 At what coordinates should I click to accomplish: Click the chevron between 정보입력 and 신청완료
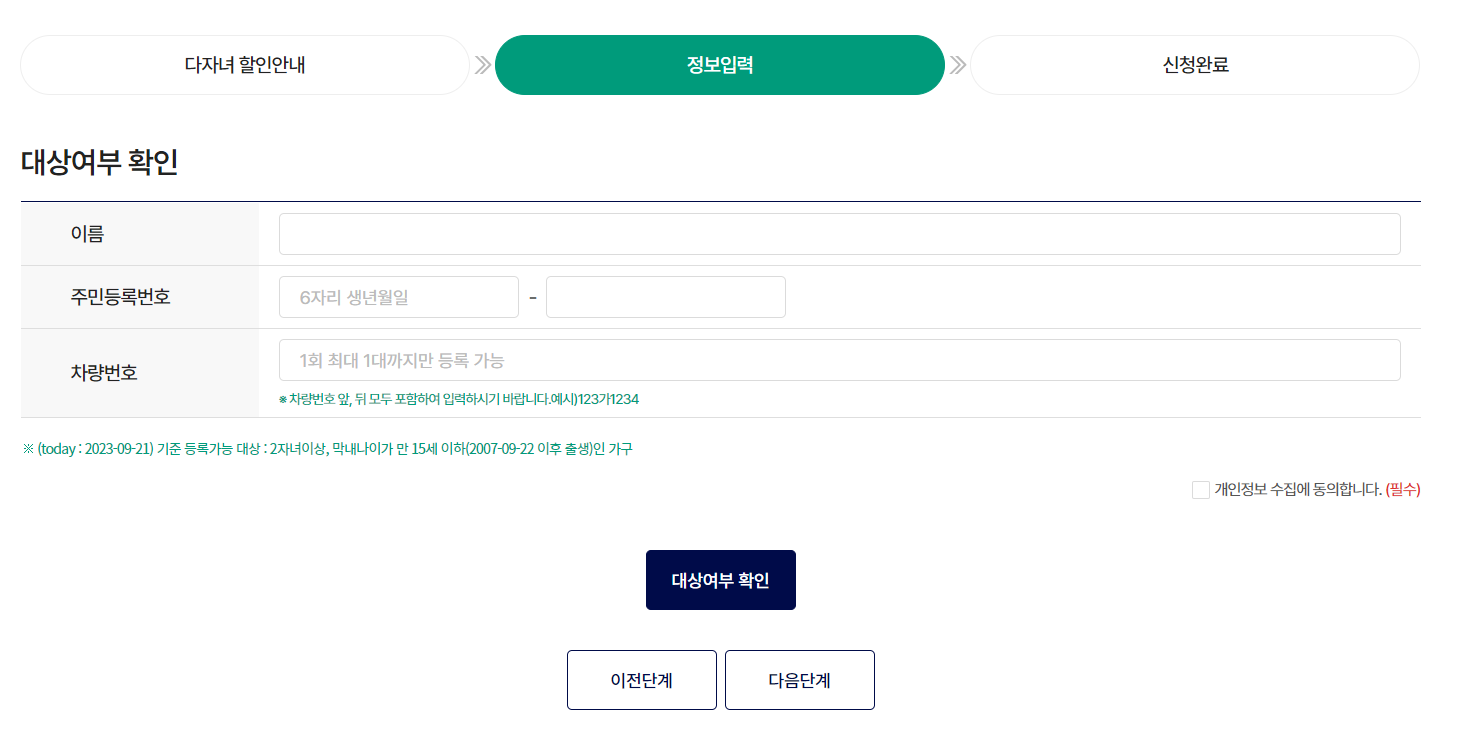(x=958, y=64)
